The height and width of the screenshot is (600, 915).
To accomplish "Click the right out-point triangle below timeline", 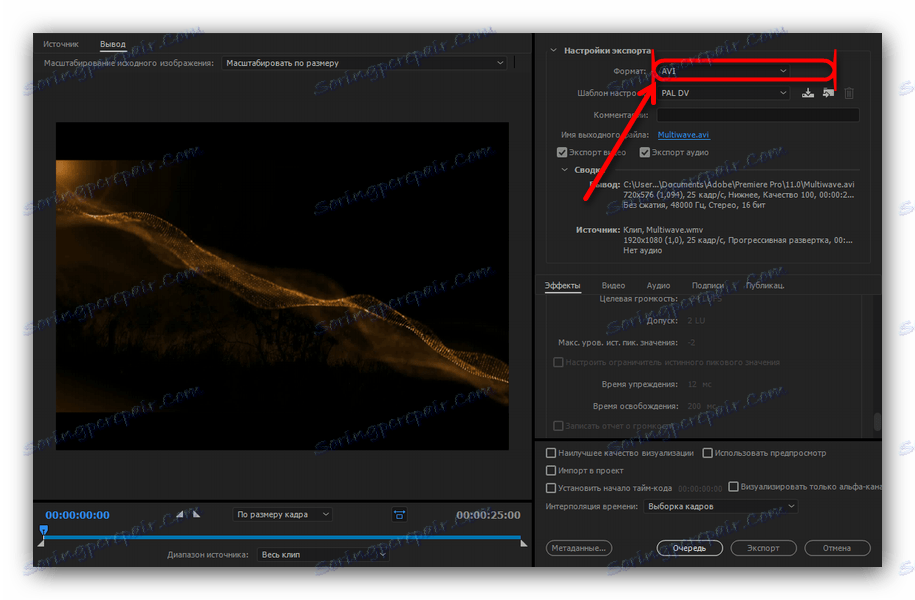I will pos(523,543).
